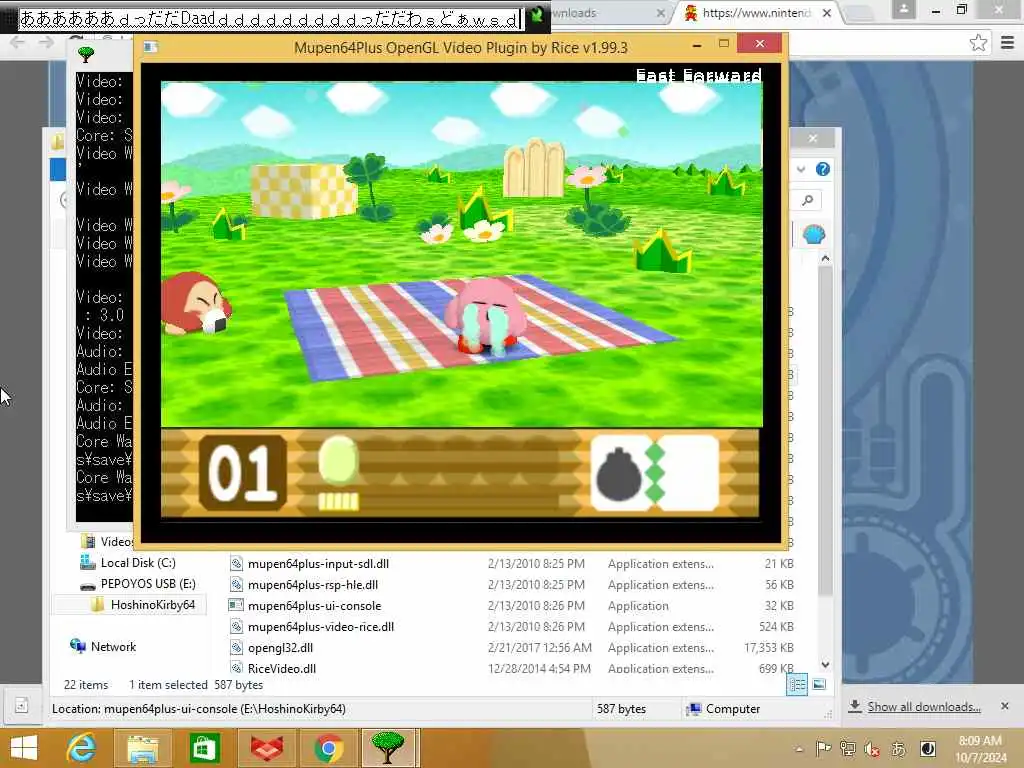Image resolution: width=1024 pixels, height=768 pixels.
Task: Switch to the nintendo.com Chrome tab
Action: coord(756,12)
